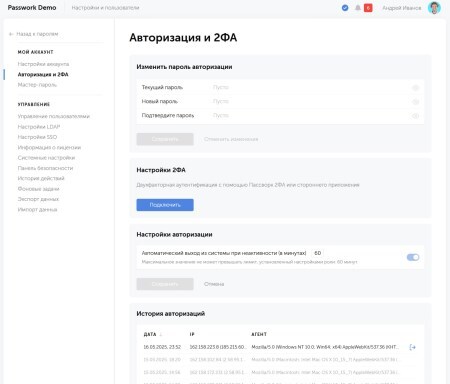Click the red notification counter badge
Image resolution: width=450 pixels, height=384 pixels.
point(368,8)
